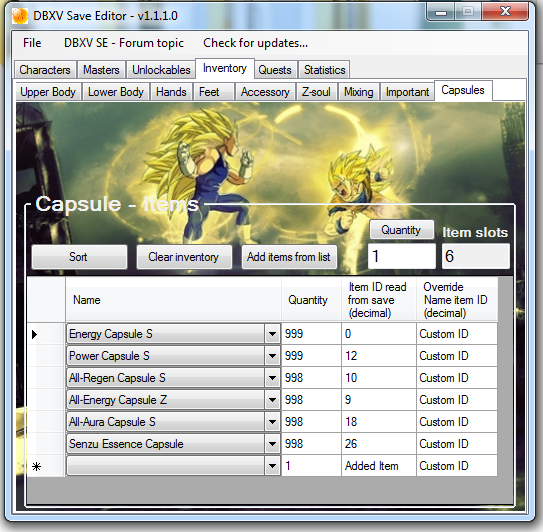Click Custom ID cell in Energy Capsule S row
Screen dimensions: 543x532
457,334
